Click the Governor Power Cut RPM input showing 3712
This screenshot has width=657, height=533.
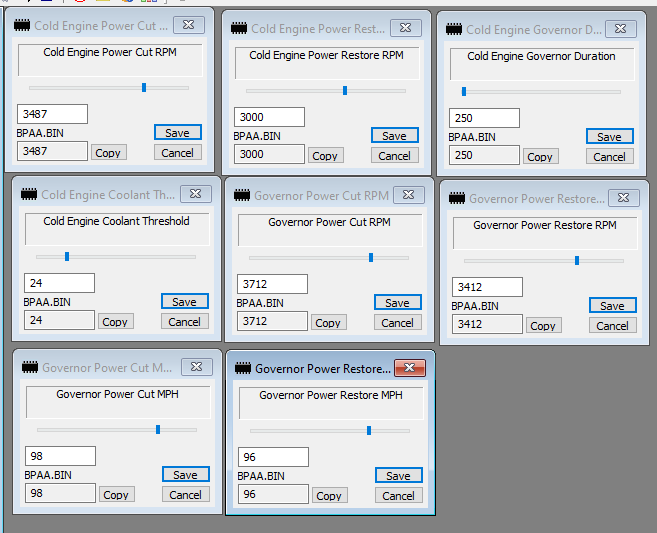(272, 284)
